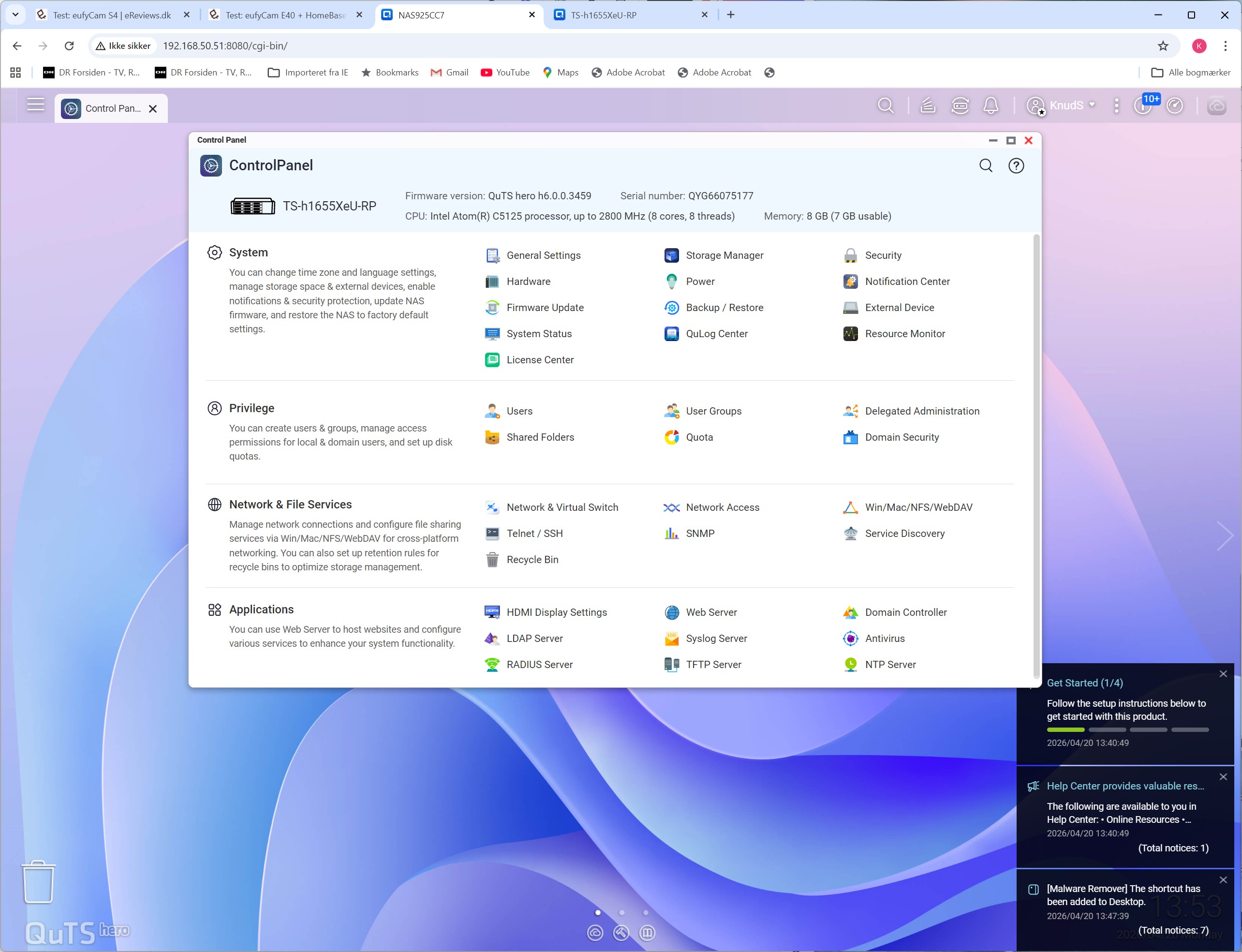Bookmark this page with the star
Image resolution: width=1242 pixels, height=952 pixels.
pos(1163,46)
